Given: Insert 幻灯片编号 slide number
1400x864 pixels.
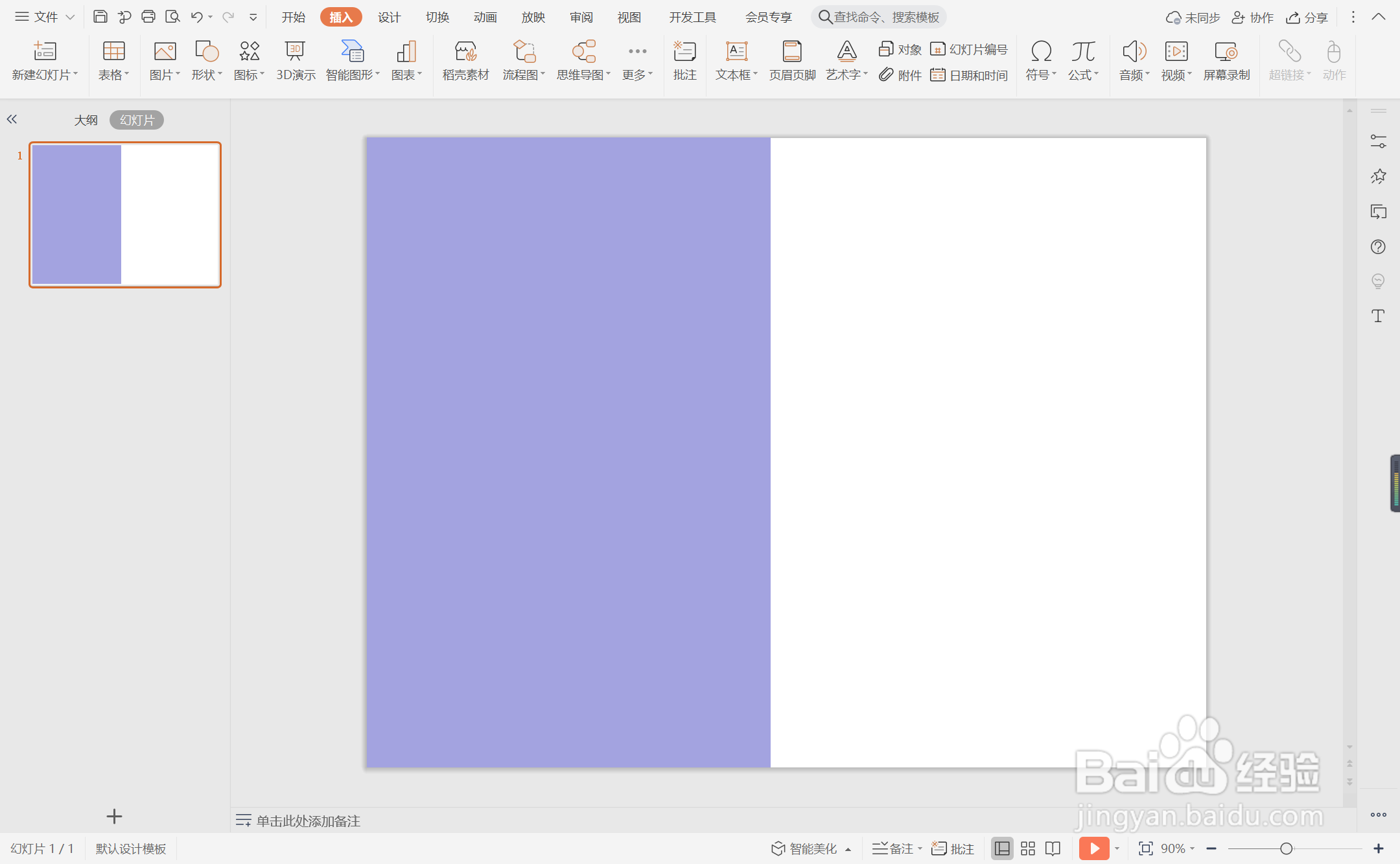Looking at the screenshot, I should click(x=969, y=49).
